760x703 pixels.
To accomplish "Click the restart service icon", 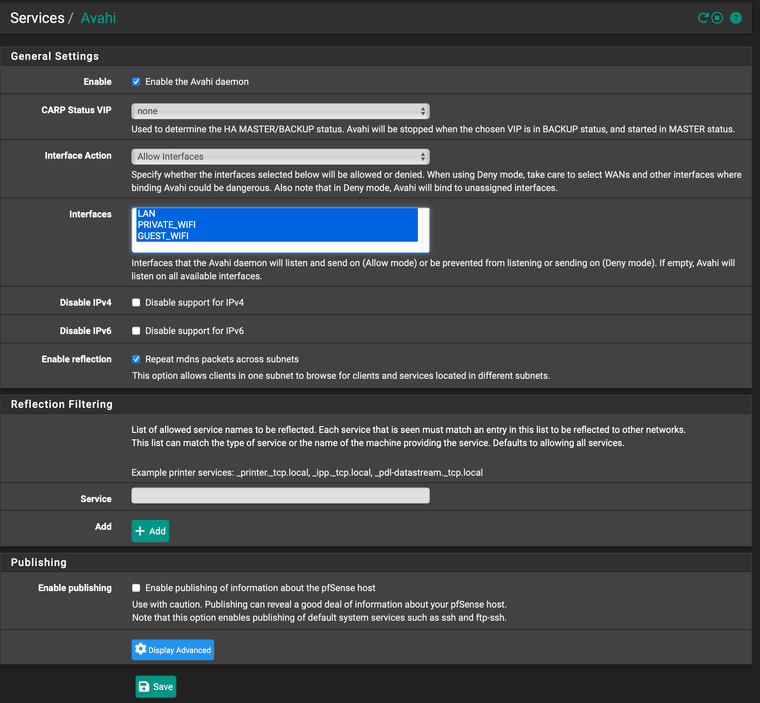I will point(703,18).
